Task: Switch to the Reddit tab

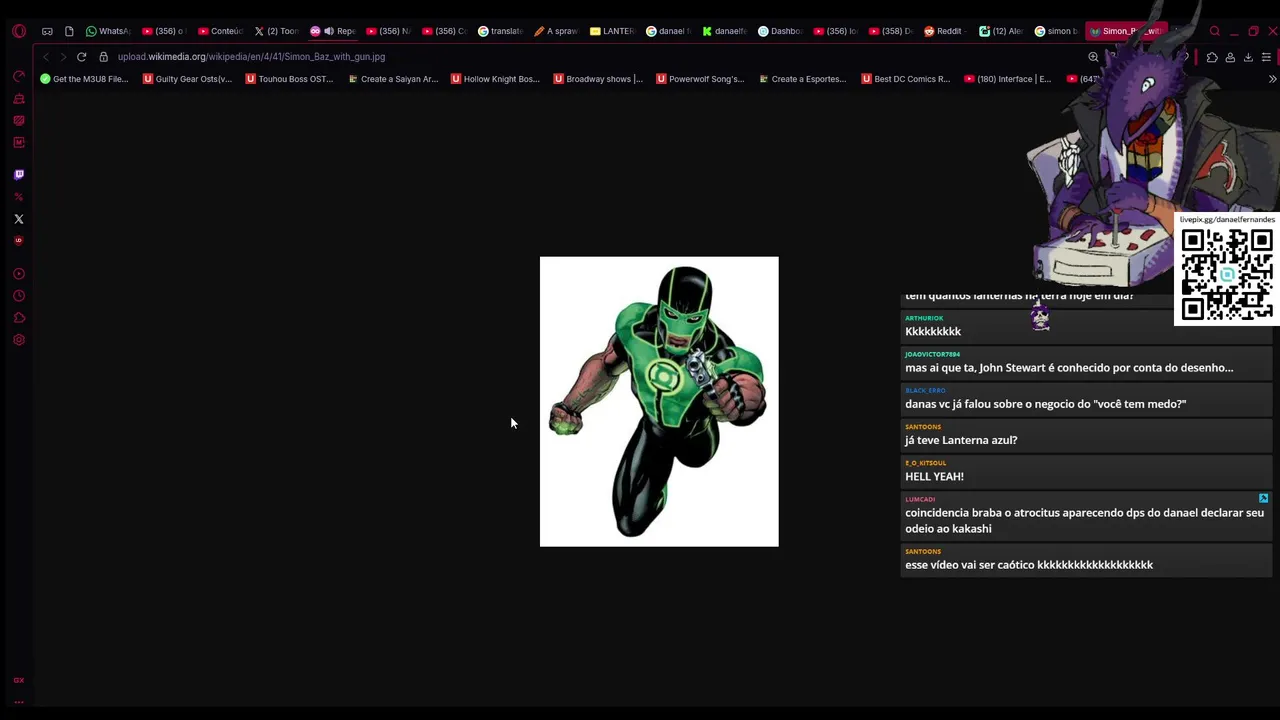Action: tap(944, 31)
